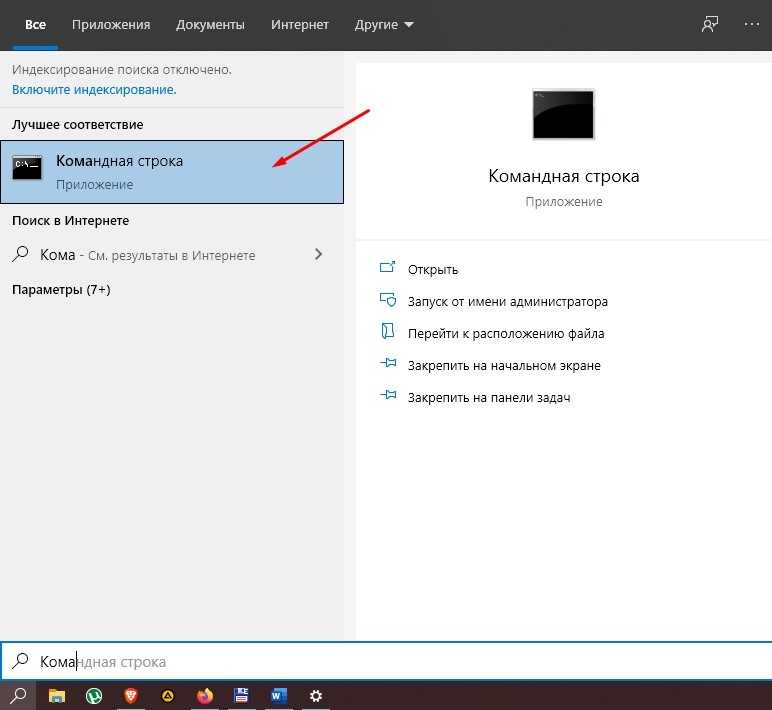Viewport: 772px width, 710px height.
Task: Click the Открыть window icon
Action: coord(387,267)
